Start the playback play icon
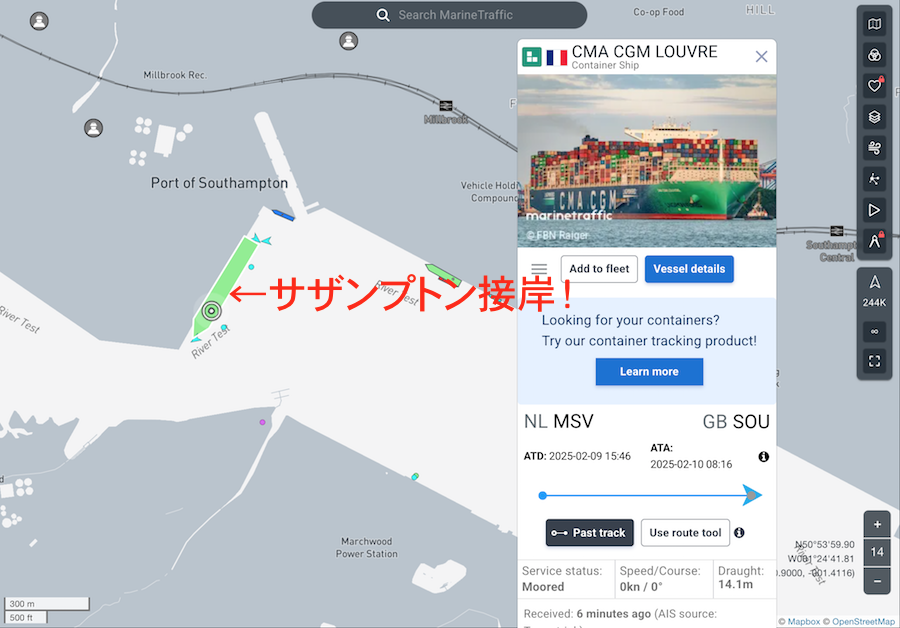 pos(874,210)
